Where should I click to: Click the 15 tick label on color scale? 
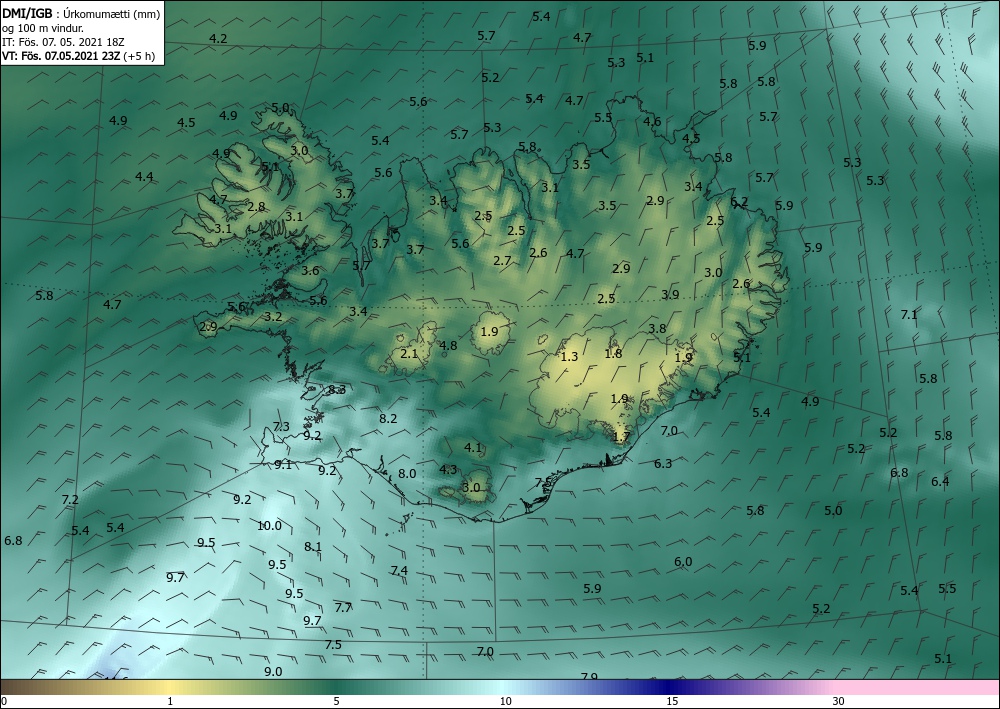click(x=672, y=702)
